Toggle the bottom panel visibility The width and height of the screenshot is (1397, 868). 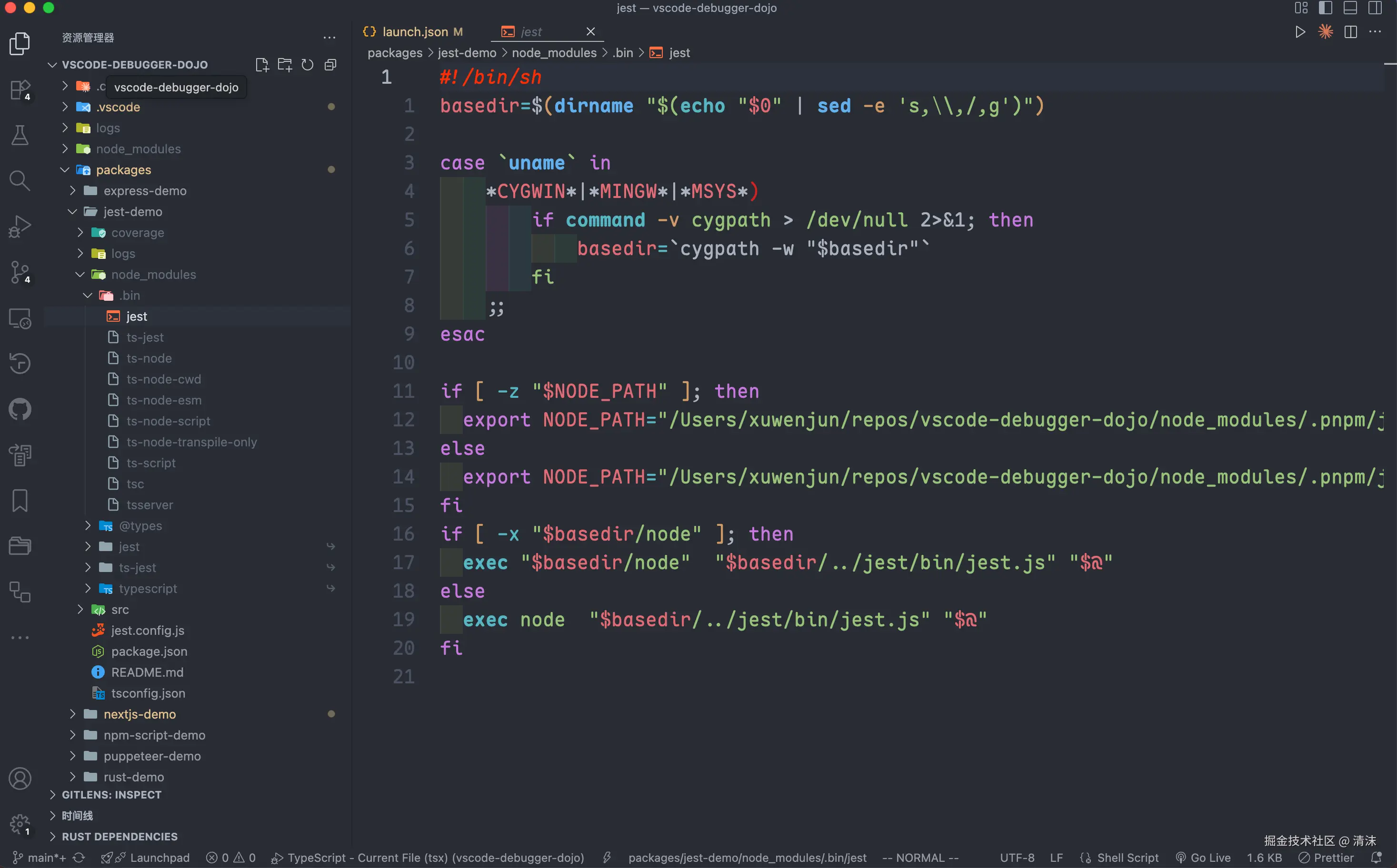pyautogui.click(x=1350, y=8)
